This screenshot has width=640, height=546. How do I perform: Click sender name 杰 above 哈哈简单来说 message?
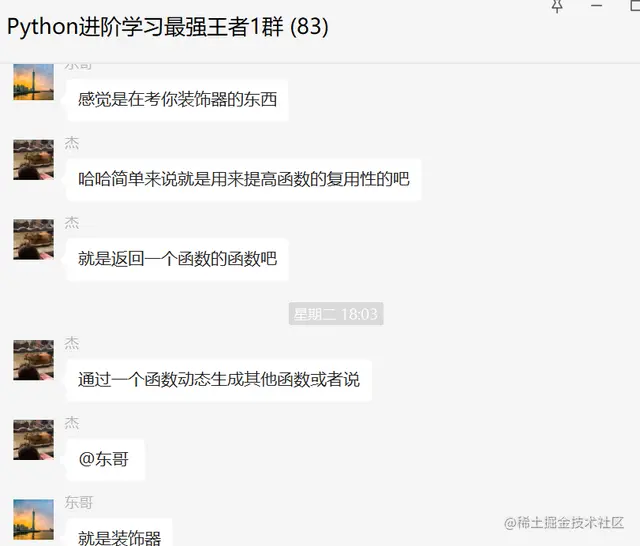[72, 143]
